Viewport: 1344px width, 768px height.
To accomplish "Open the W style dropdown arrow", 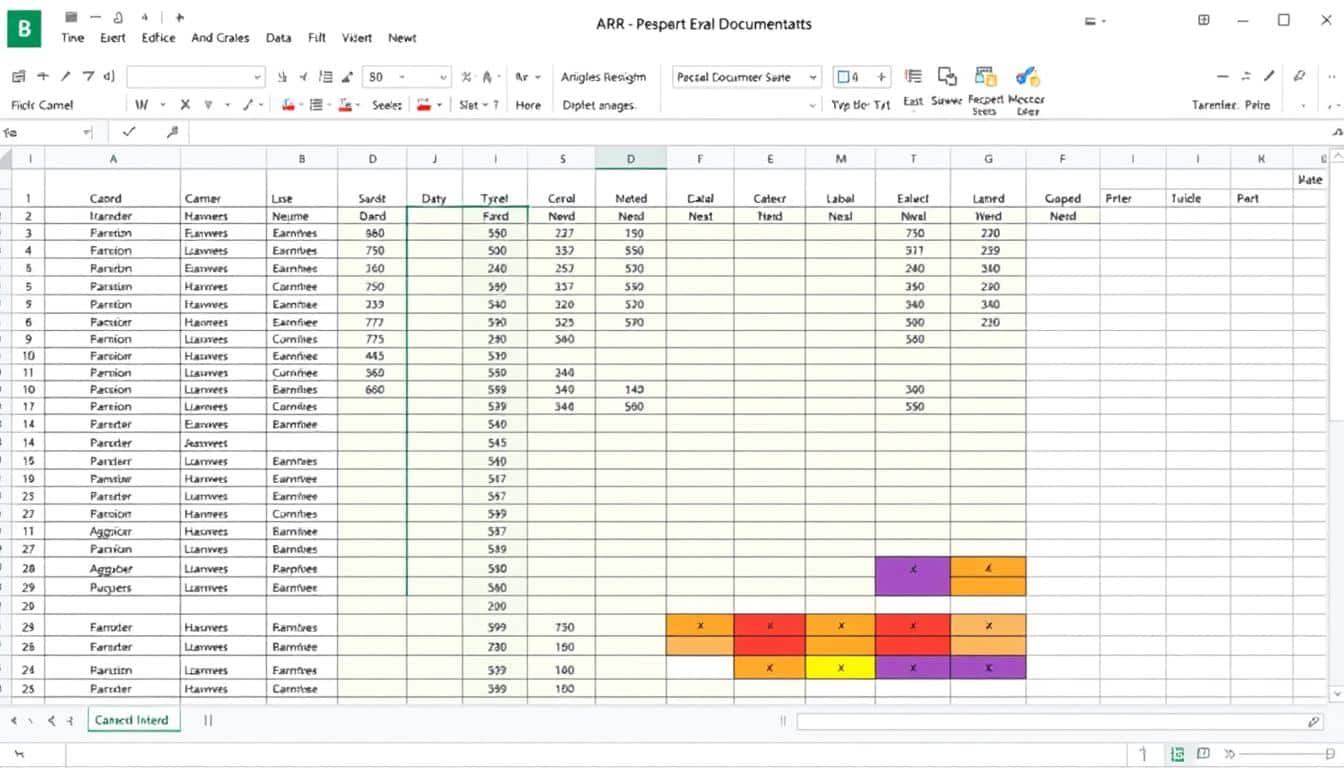I will click(x=163, y=105).
